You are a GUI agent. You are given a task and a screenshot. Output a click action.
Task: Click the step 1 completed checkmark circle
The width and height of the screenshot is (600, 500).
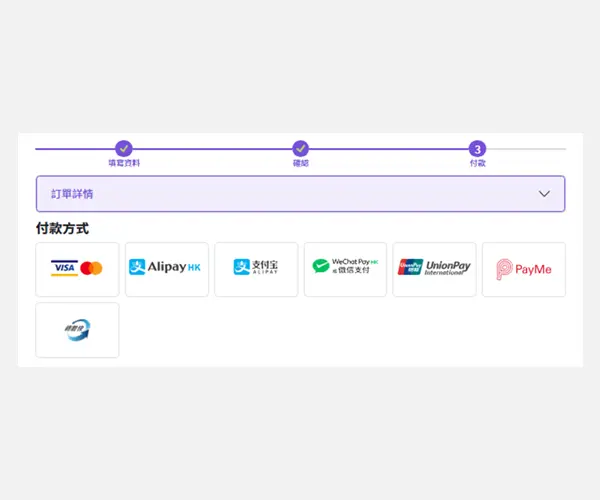tap(124, 149)
